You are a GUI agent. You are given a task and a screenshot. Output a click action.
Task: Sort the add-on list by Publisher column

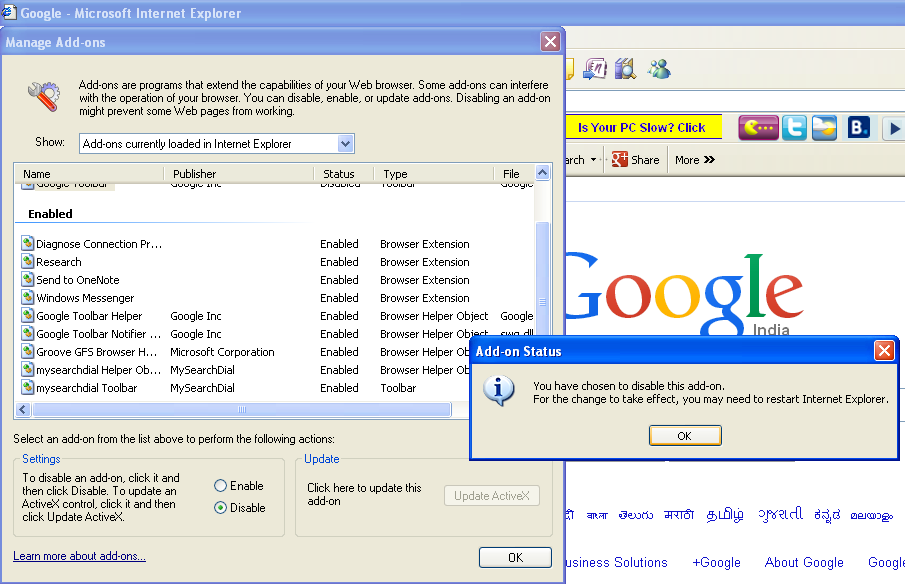tap(238, 174)
